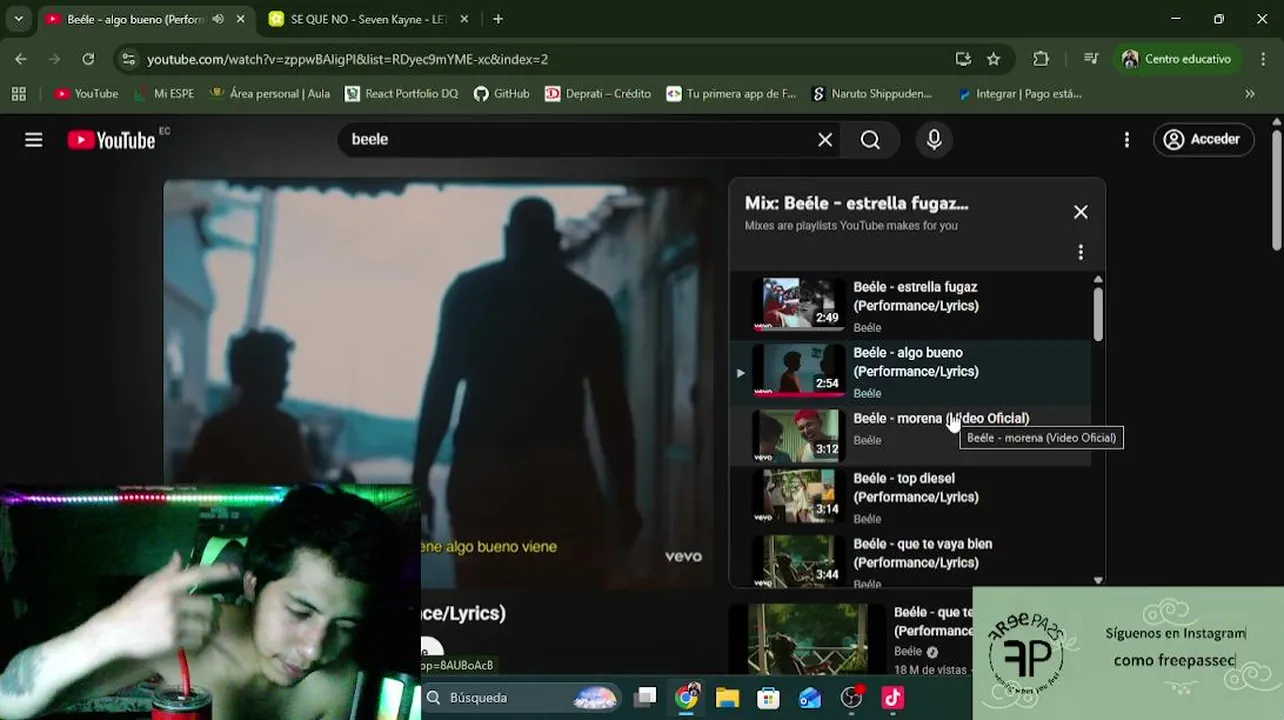The image size is (1284, 720).
Task: Start voice search with the microphone
Action: (934, 140)
